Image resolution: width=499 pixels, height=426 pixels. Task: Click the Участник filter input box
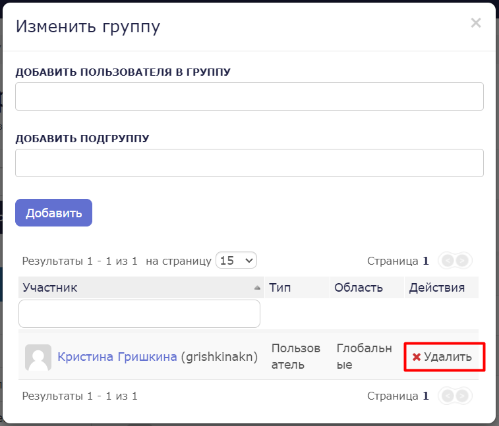139,313
